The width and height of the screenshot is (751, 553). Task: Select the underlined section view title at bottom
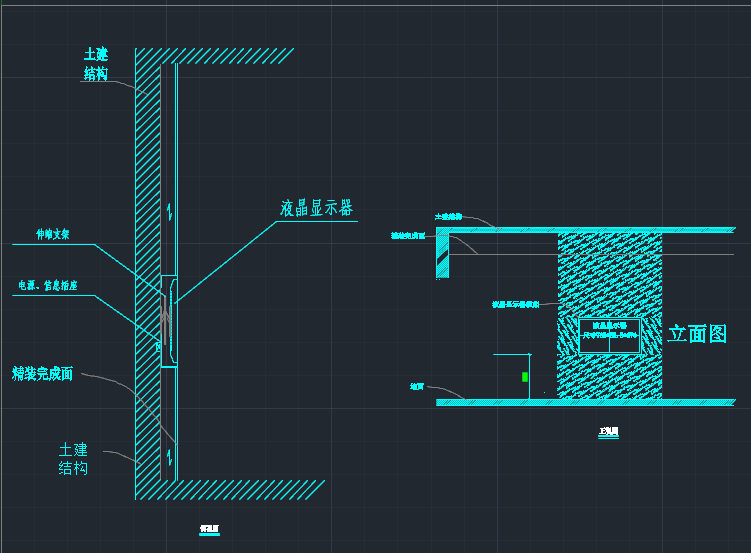[209, 529]
